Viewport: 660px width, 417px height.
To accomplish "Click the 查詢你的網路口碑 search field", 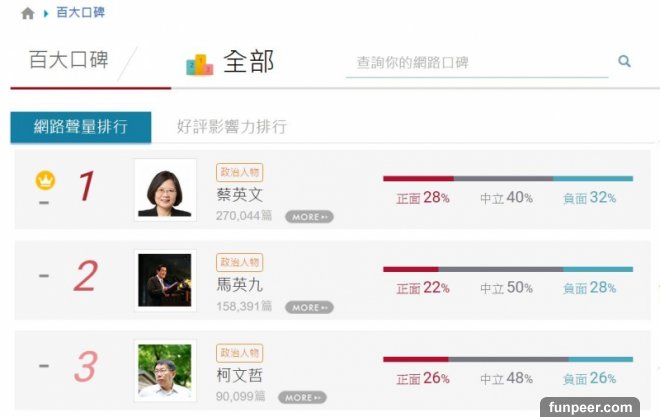I will coord(476,62).
